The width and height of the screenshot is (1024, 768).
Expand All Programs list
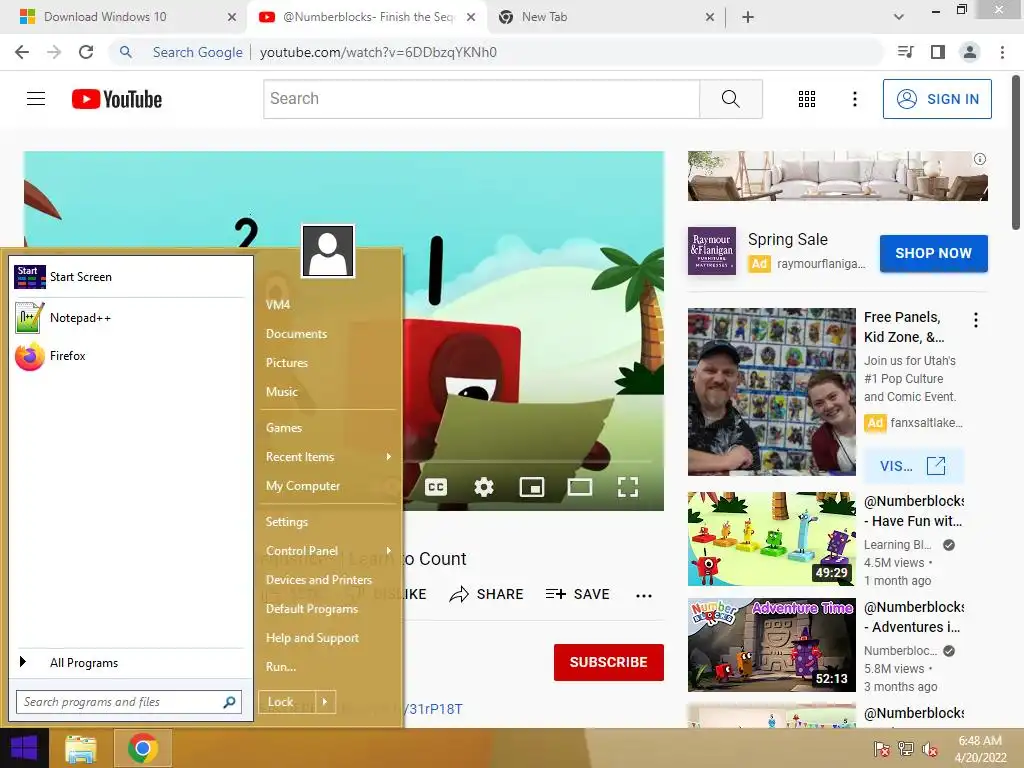[x=129, y=663]
